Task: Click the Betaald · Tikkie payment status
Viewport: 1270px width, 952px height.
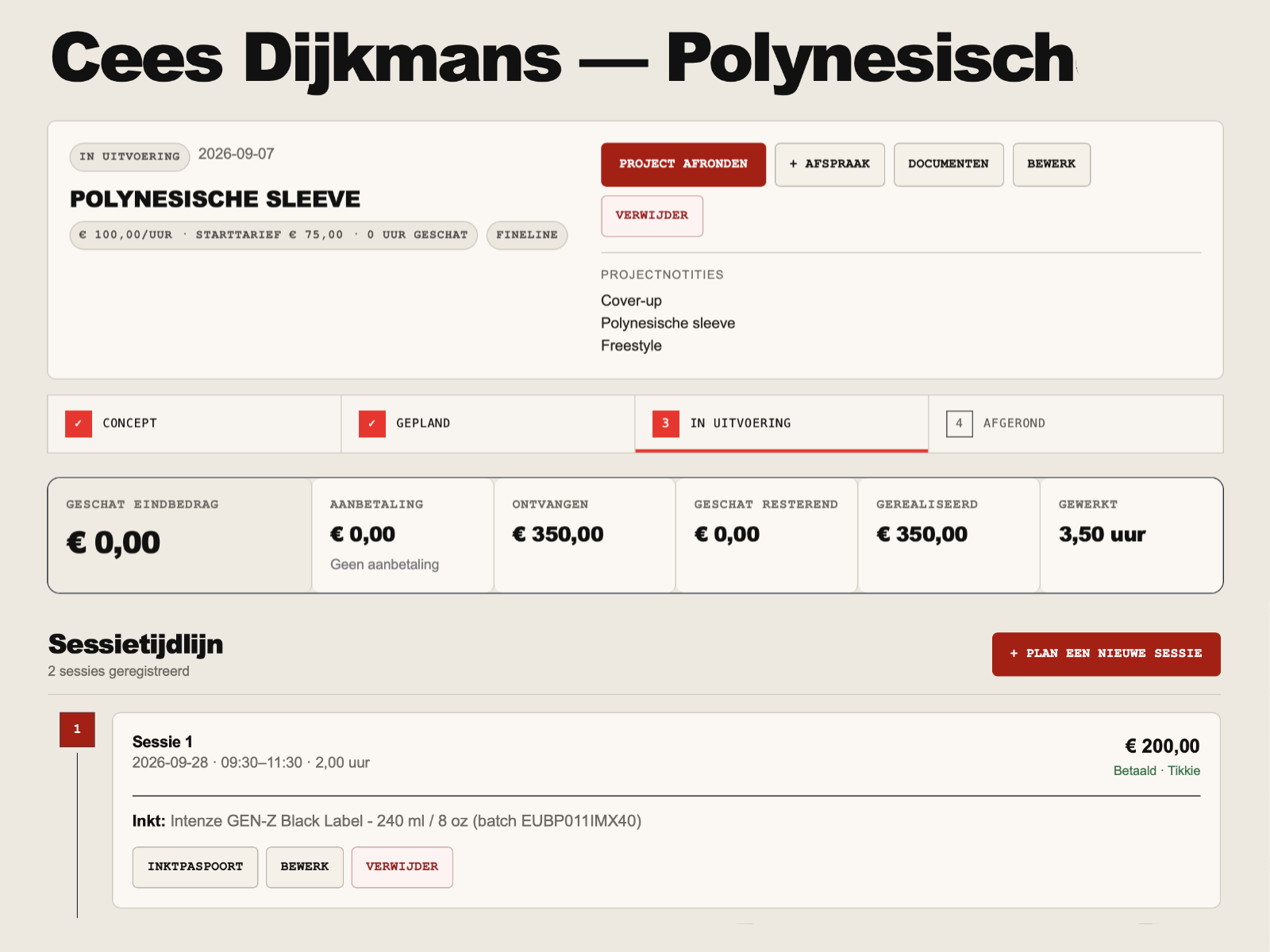Action: point(1156,770)
